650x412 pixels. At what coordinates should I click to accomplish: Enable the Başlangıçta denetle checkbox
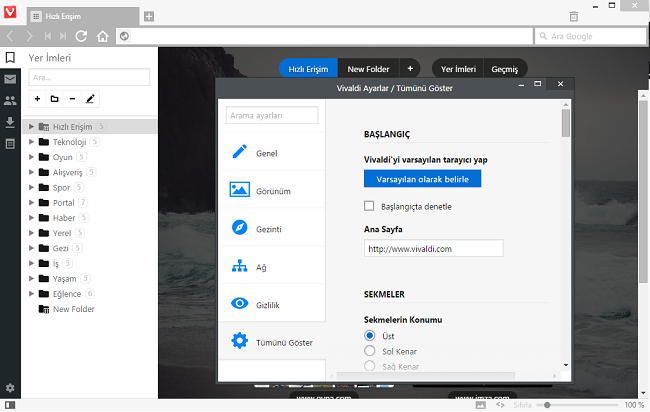point(370,207)
